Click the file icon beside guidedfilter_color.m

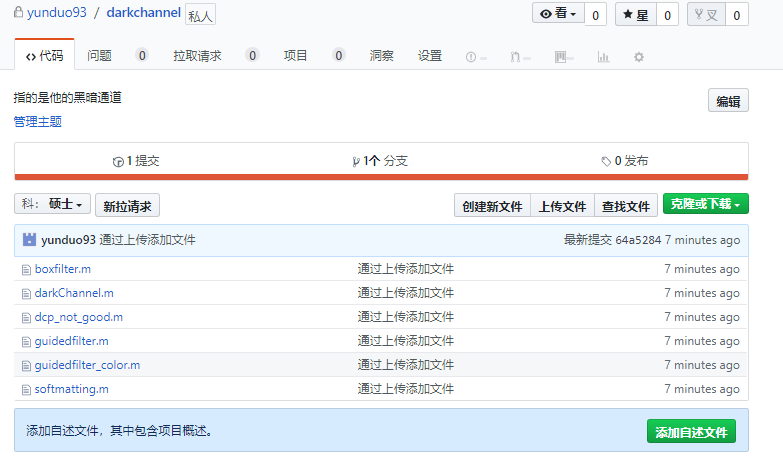tap(26, 366)
